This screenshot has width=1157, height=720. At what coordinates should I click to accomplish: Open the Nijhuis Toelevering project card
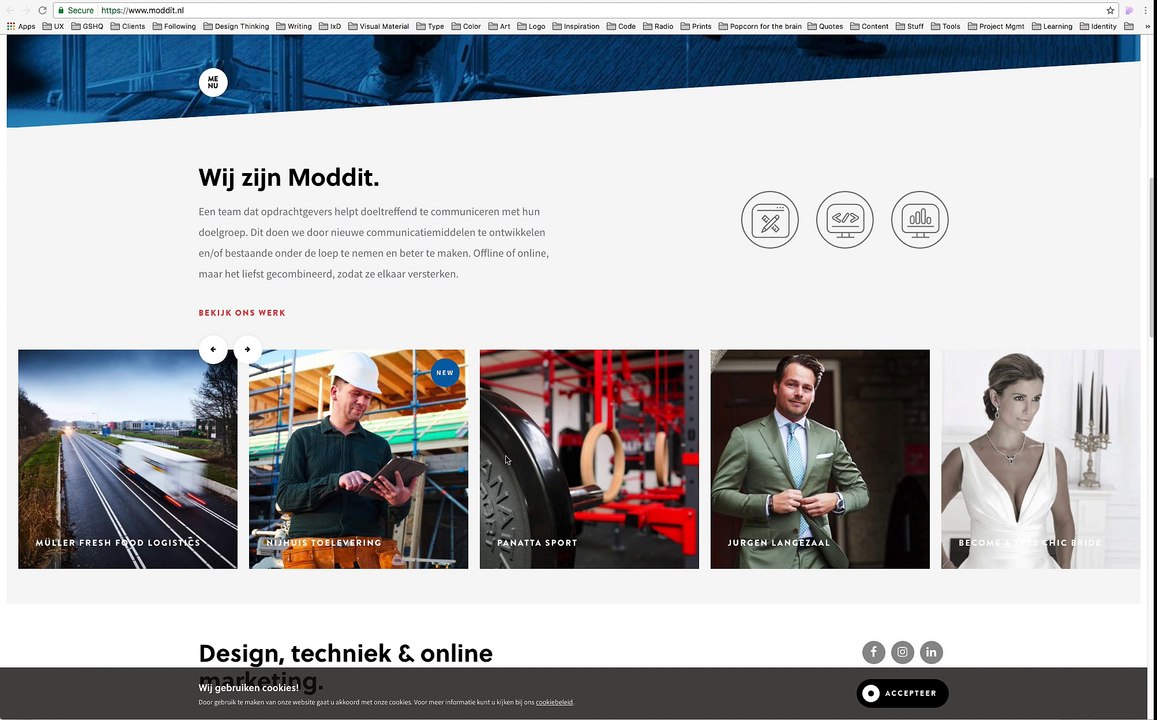(359, 459)
